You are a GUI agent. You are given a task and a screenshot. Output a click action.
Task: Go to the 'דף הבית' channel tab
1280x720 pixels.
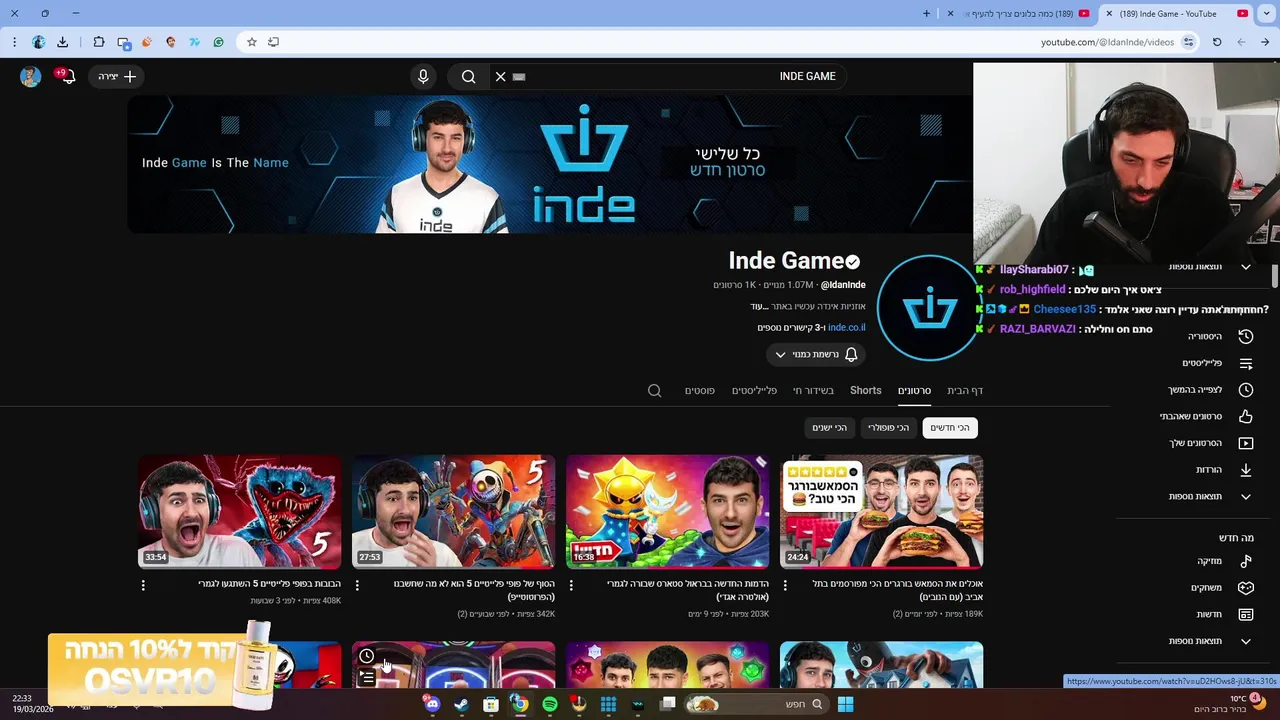pos(965,391)
